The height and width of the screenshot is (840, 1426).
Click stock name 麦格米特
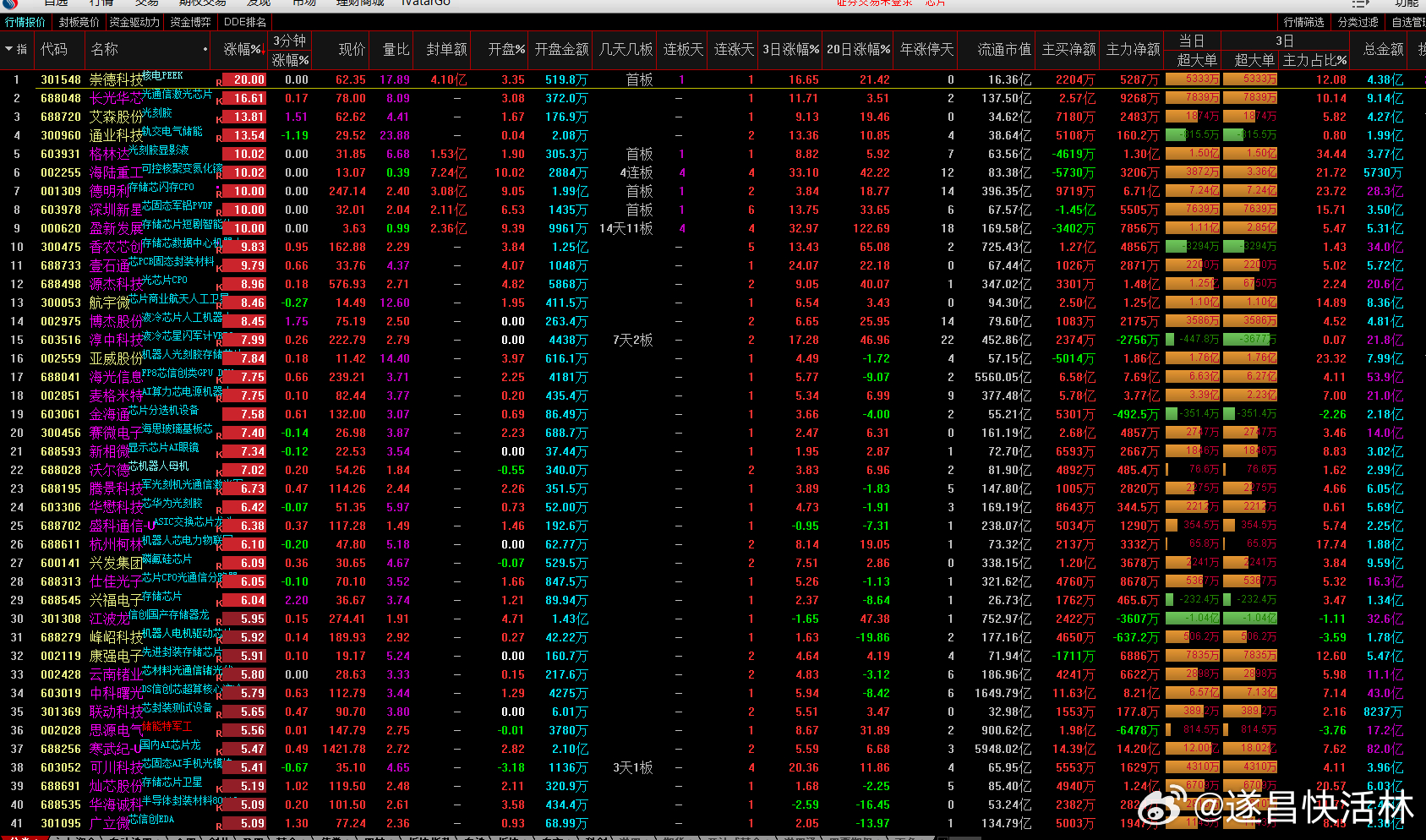(x=116, y=395)
